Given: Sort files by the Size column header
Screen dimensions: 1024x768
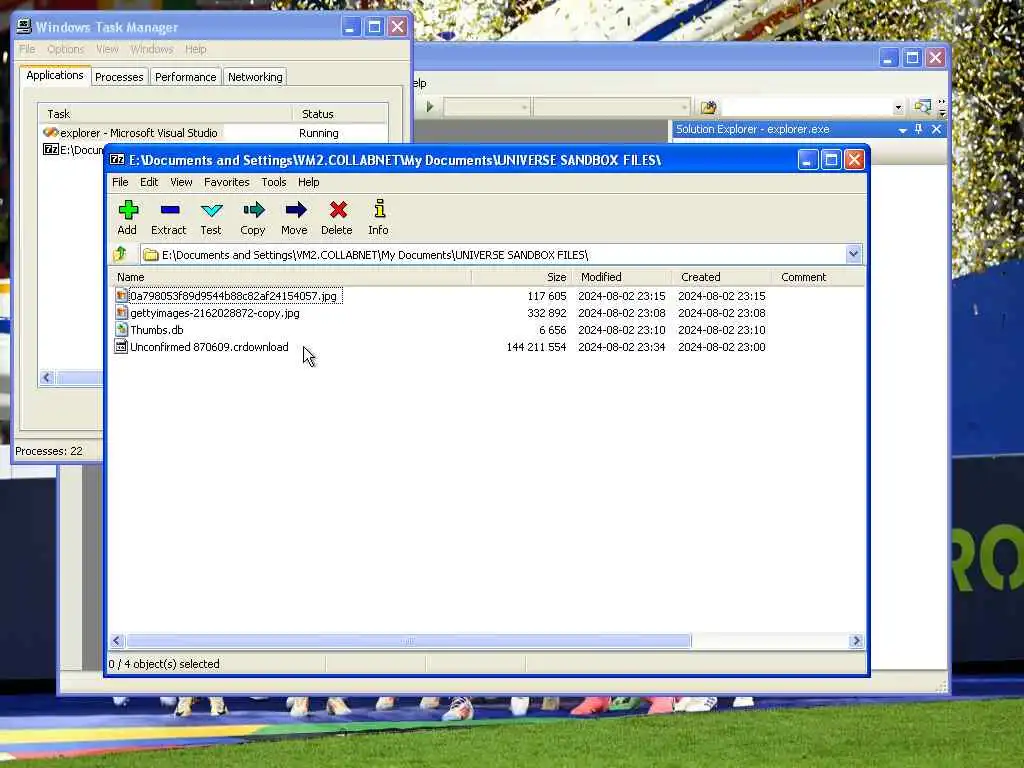Looking at the screenshot, I should 522,277.
